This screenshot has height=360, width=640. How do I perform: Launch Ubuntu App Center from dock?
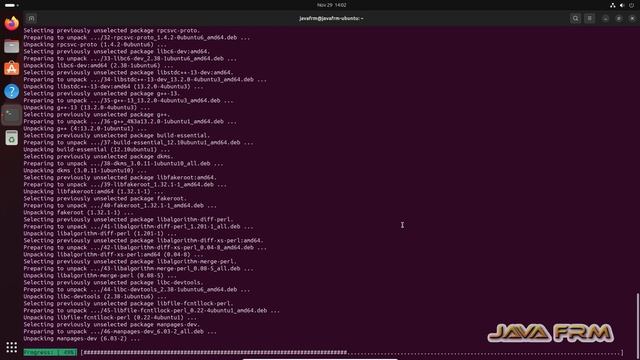tap(11, 69)
